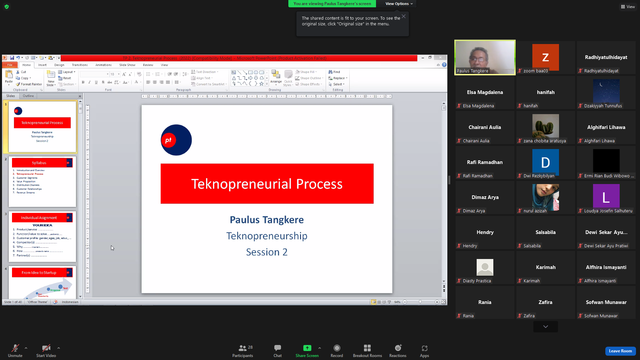The height and width of the screenshot is (360, 640).
Task: Select Paulus Tangkere's video tile
Action: (485, 57)
